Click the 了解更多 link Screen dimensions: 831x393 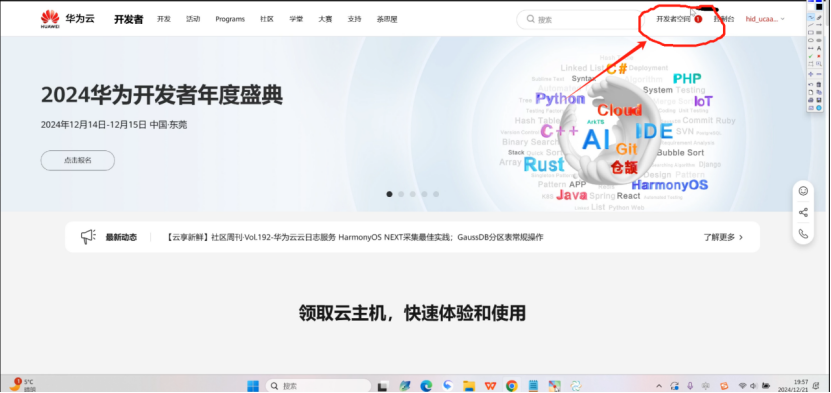tap(723, 237)
